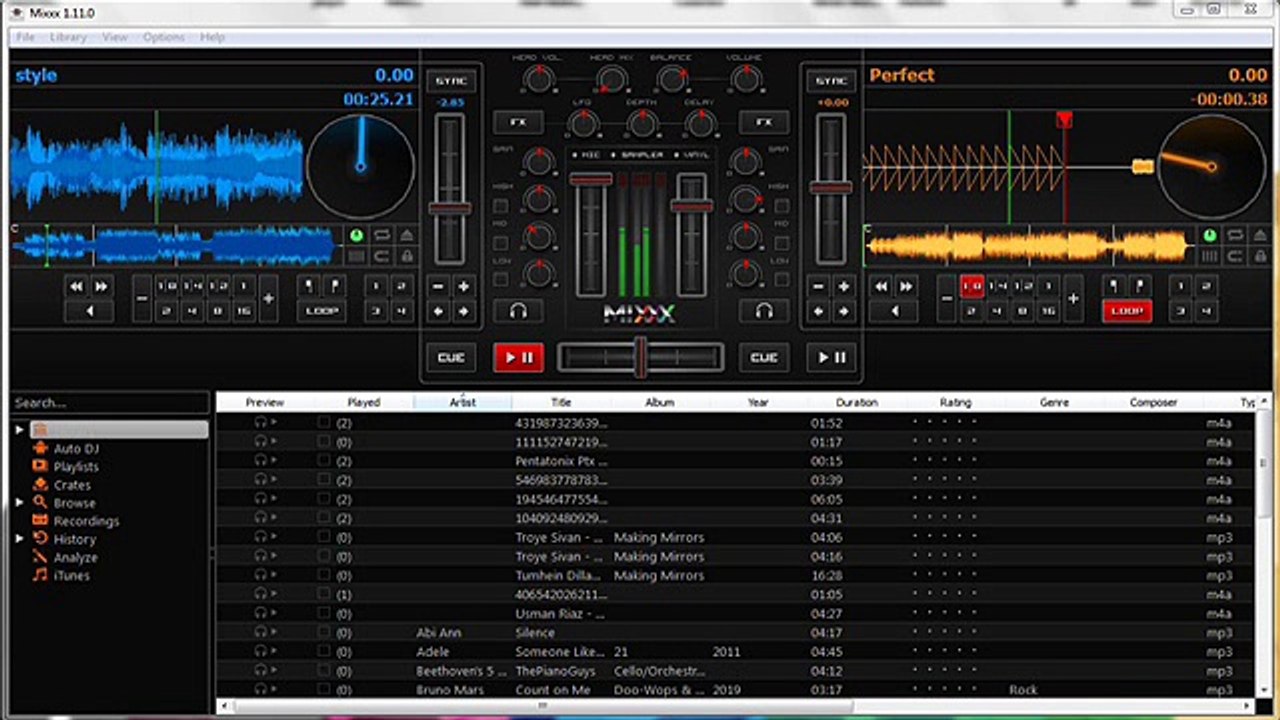Sort the library by the Artist column

point(462,402)
